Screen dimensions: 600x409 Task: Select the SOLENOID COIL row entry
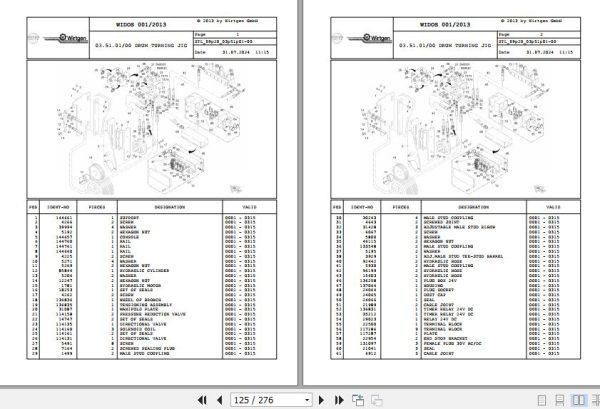coord(136,329)
